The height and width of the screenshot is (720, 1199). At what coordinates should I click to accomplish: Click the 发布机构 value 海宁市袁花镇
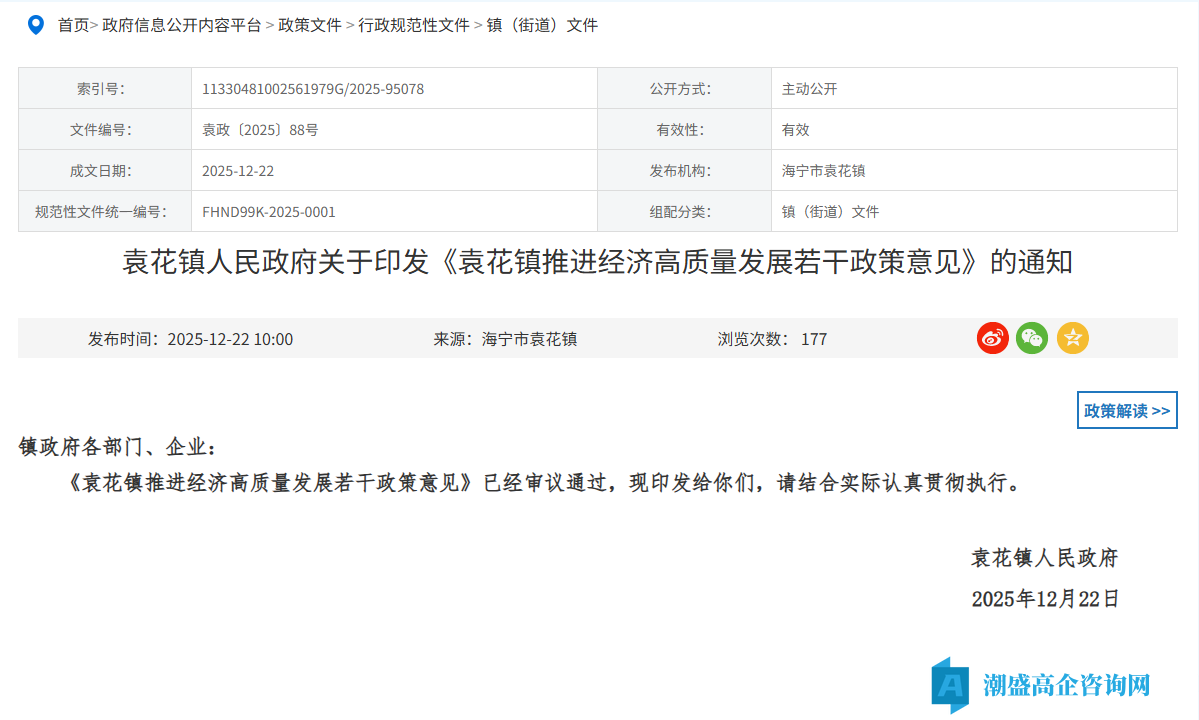(824, 170)
